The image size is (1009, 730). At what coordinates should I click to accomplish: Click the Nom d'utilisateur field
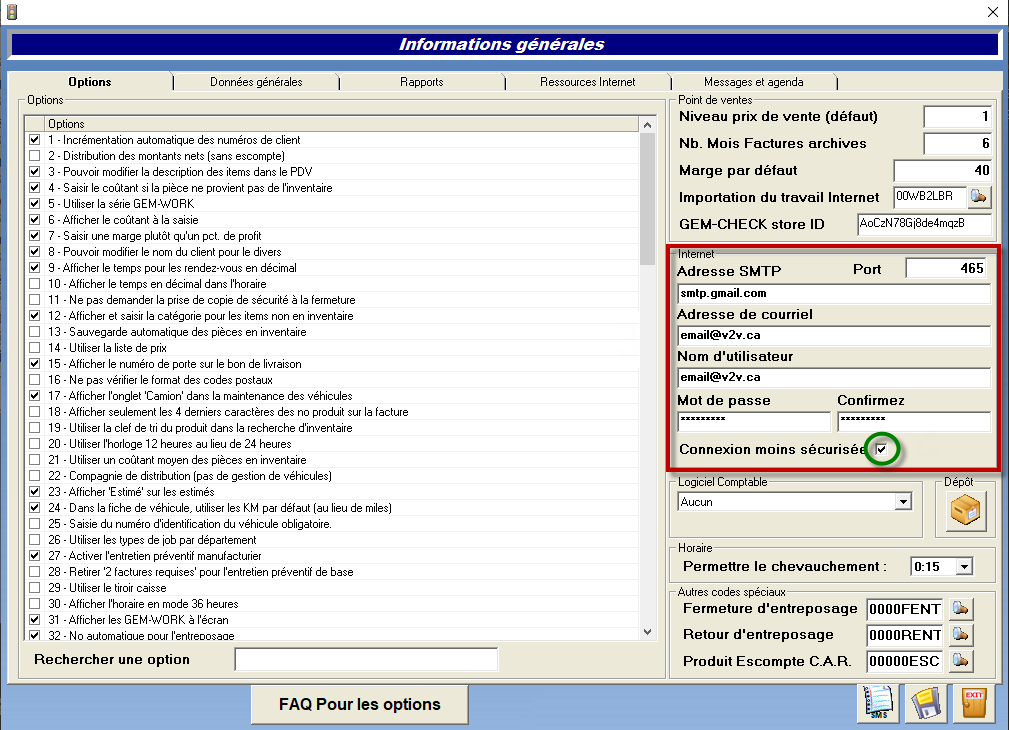pos(834,377)
